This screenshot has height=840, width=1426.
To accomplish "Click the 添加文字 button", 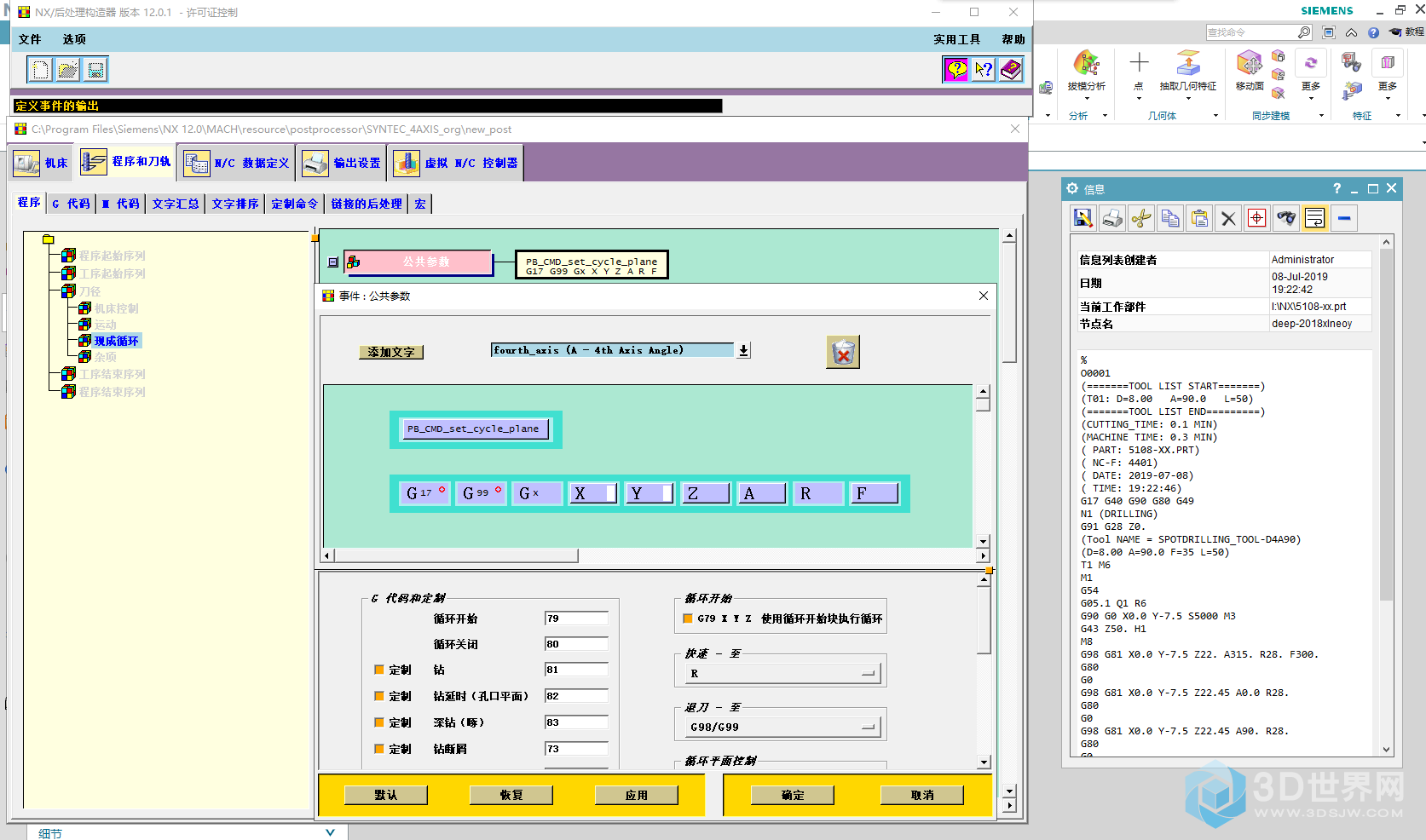I will (391, 352).
